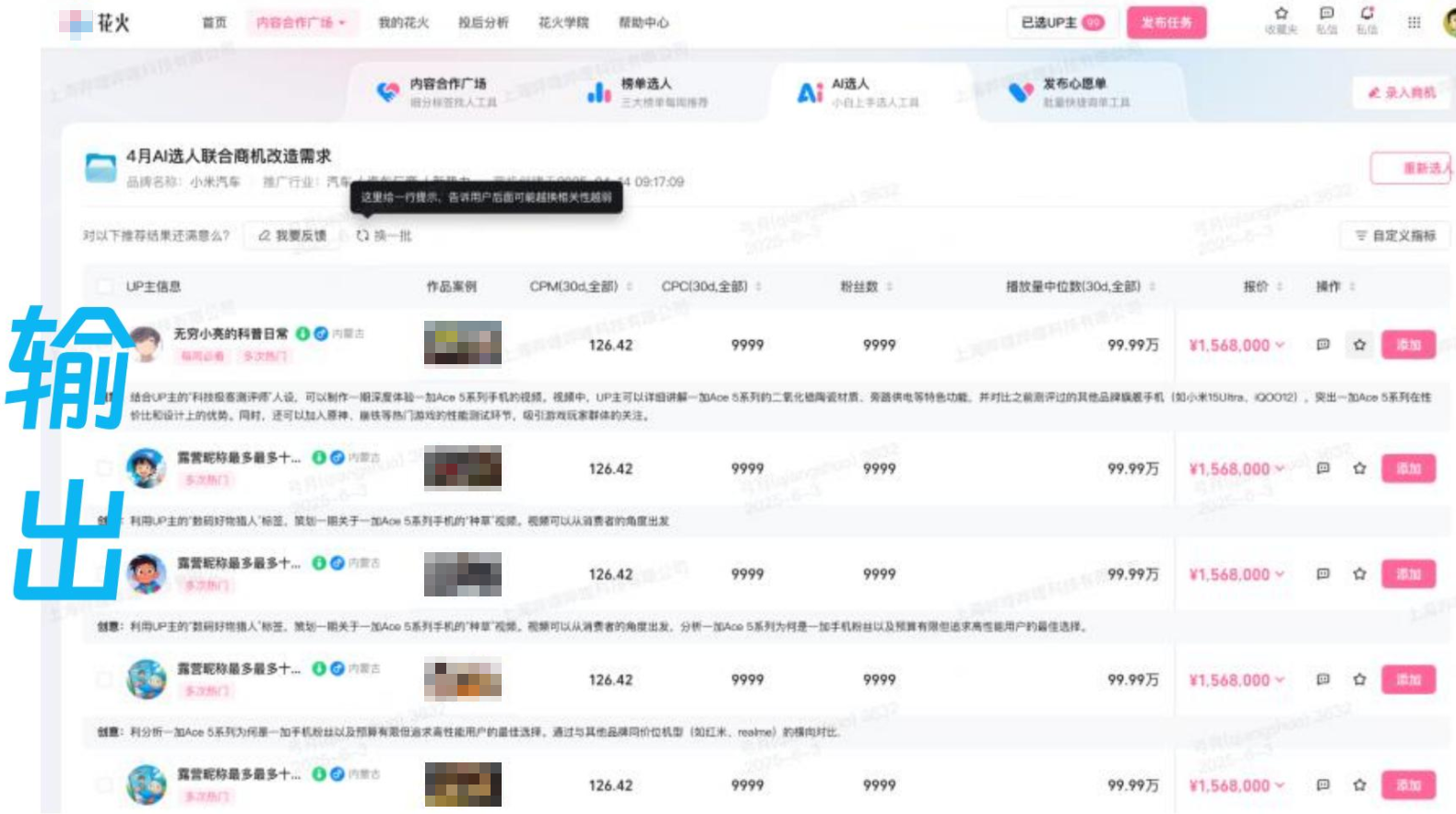Click the avatar of 无穷小亮的科普日常
The image size is (1456, 814).
[x=146, y=344]
